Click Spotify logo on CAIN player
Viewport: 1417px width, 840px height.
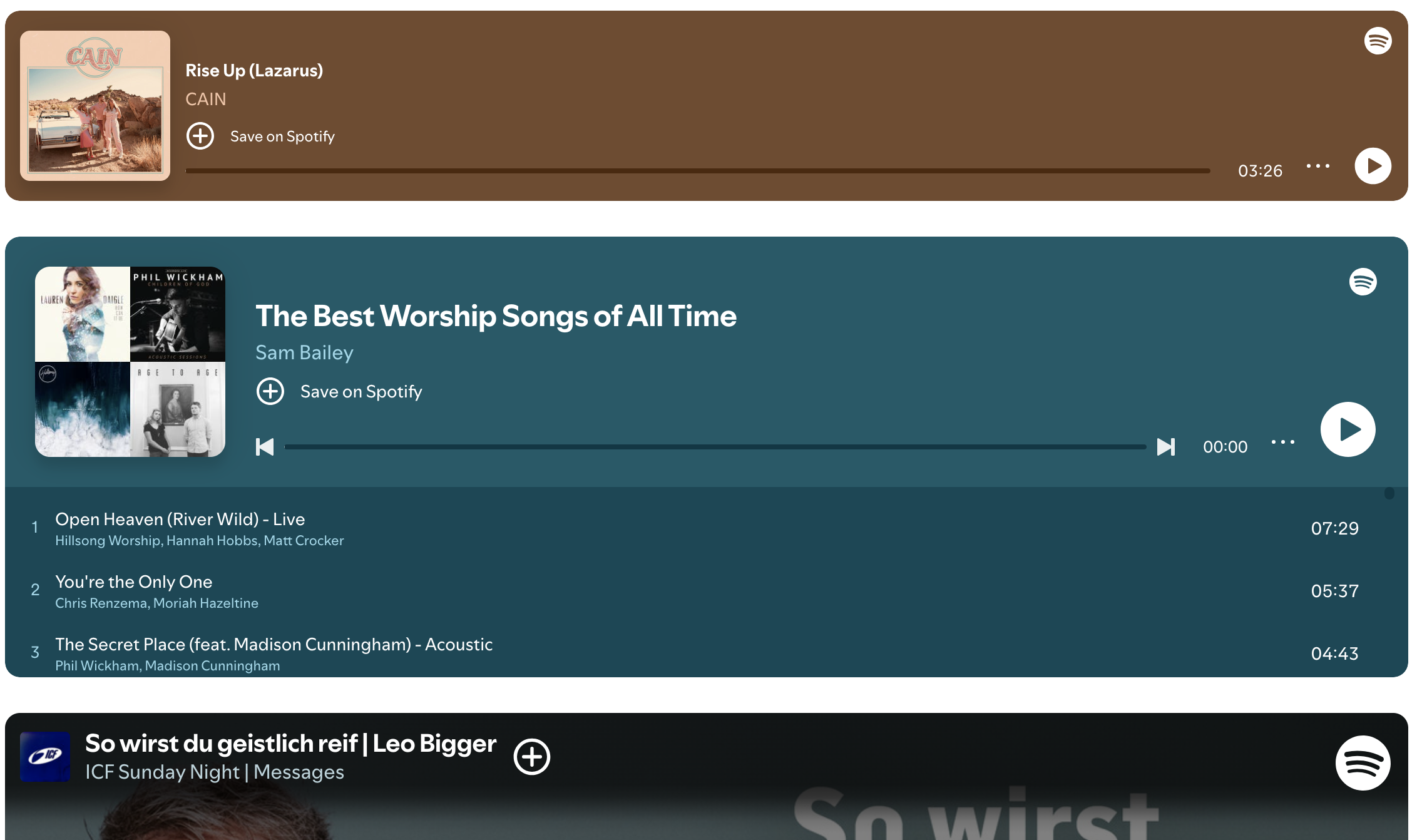click(1378, 41)
